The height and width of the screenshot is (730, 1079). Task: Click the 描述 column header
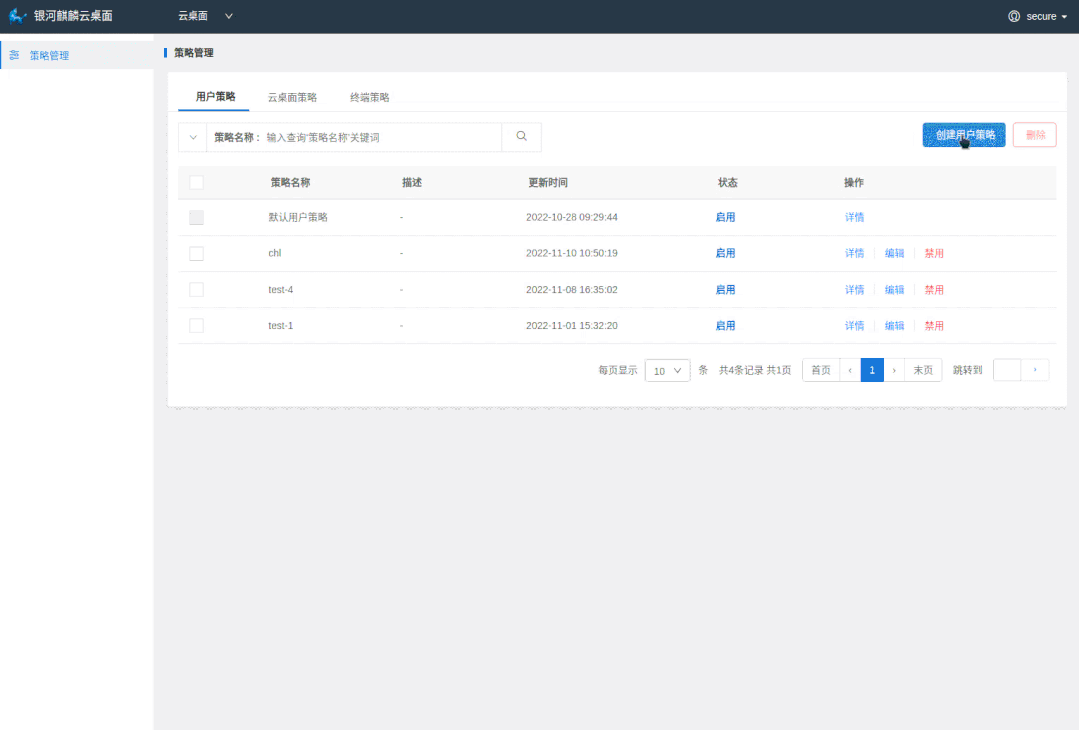[x=412, y=182]
